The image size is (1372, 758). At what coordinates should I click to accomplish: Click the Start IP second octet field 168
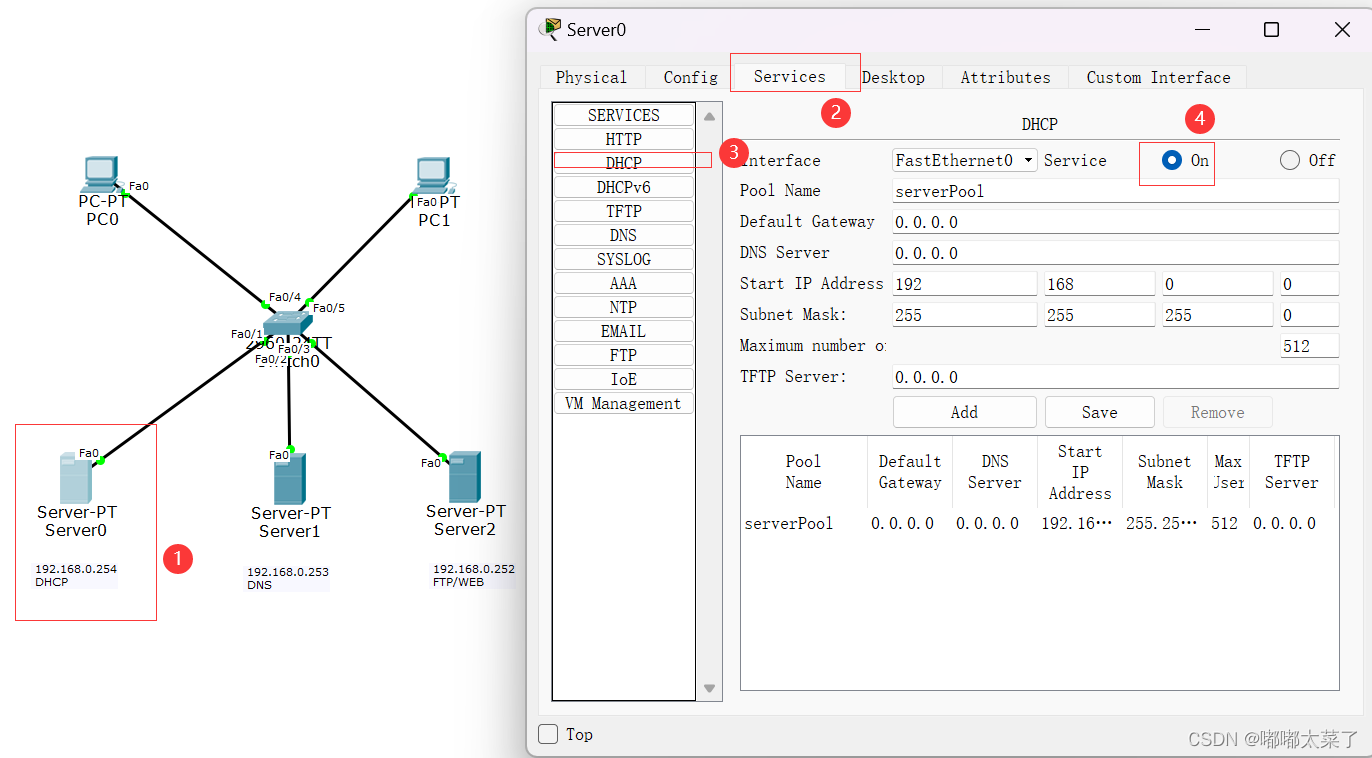tap(1100, 284)
